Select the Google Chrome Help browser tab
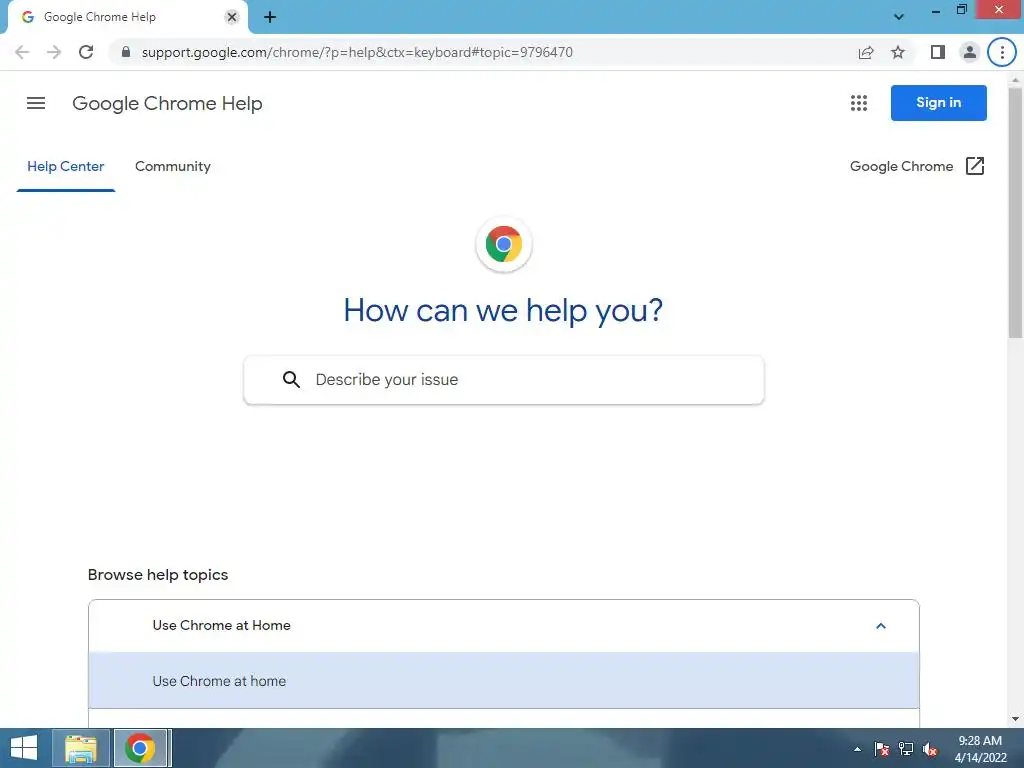 [128, 17]
